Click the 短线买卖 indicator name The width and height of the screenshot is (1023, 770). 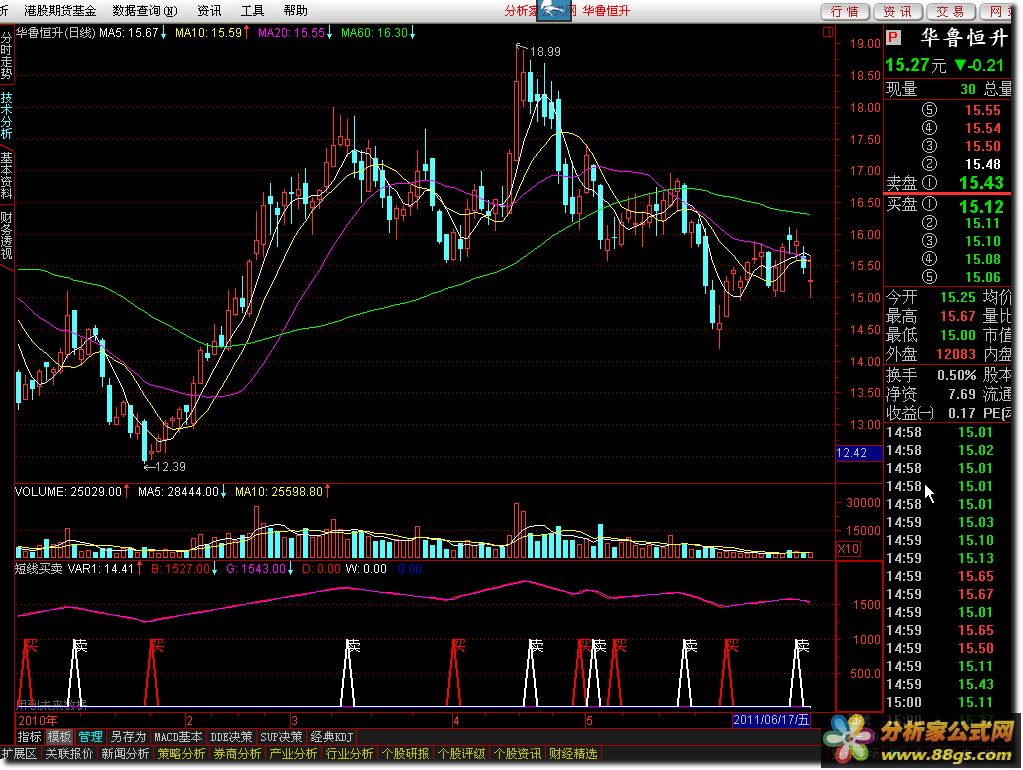(x=38, y=568)
